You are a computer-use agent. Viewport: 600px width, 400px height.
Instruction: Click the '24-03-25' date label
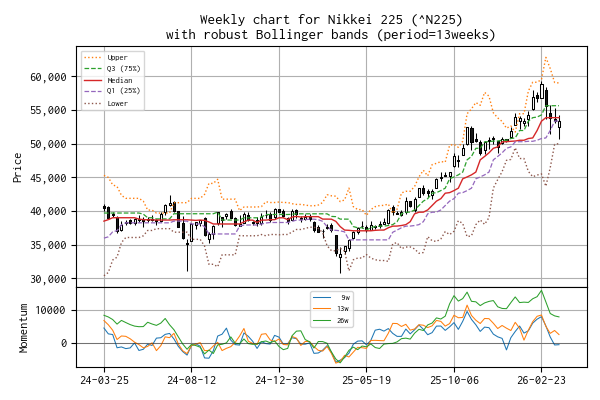pos(104,380)
